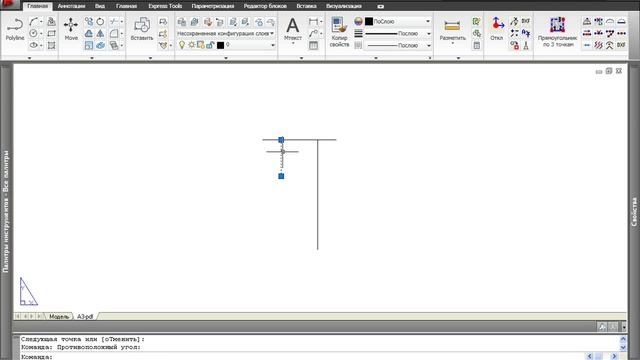Click the command window scroll-right arrow
Viewport: 640px width, 360px height.
pos(614,356)
